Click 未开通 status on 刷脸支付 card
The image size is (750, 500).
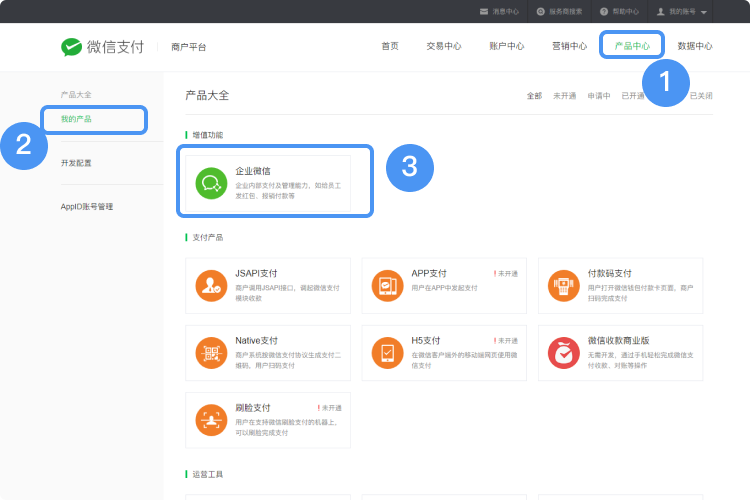pos(330,408)
